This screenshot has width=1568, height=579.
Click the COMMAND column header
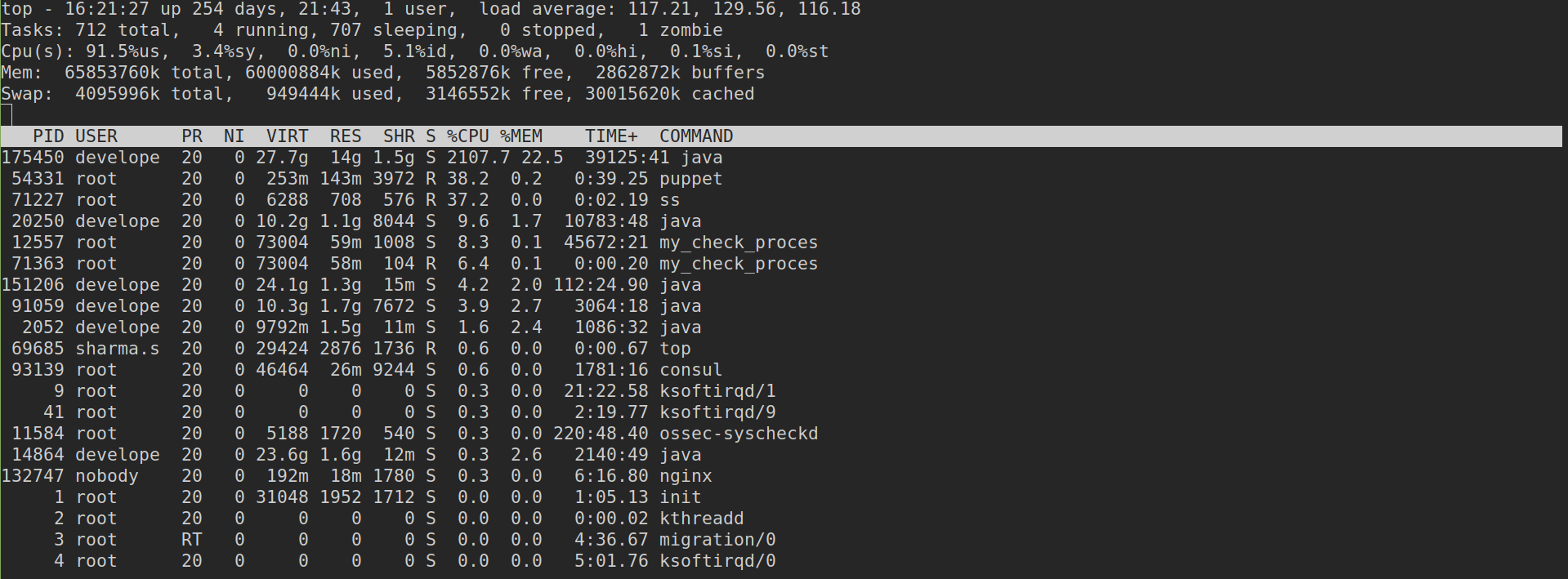[696, 136]
